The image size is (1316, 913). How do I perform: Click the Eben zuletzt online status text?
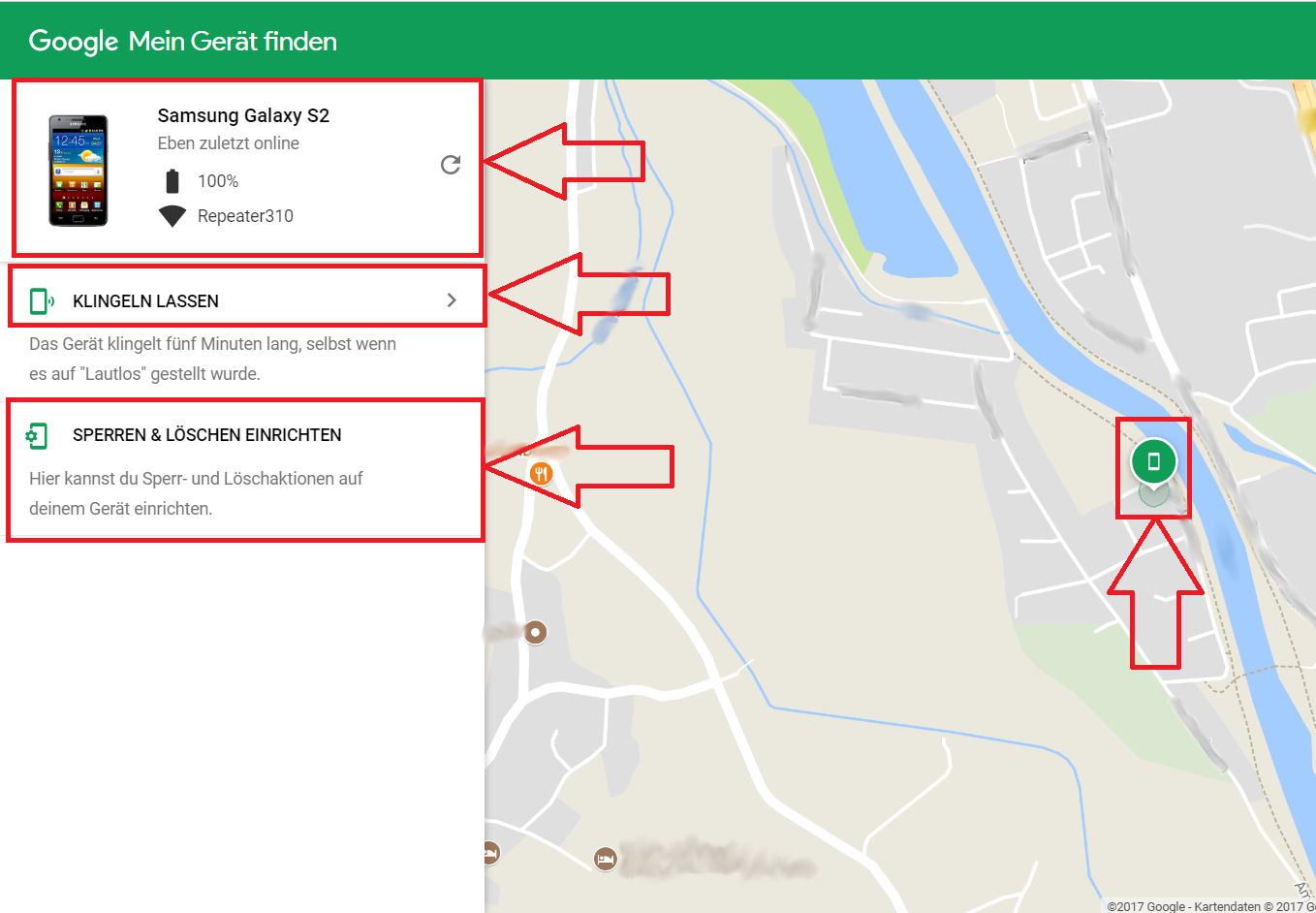(x=229, y=143)
